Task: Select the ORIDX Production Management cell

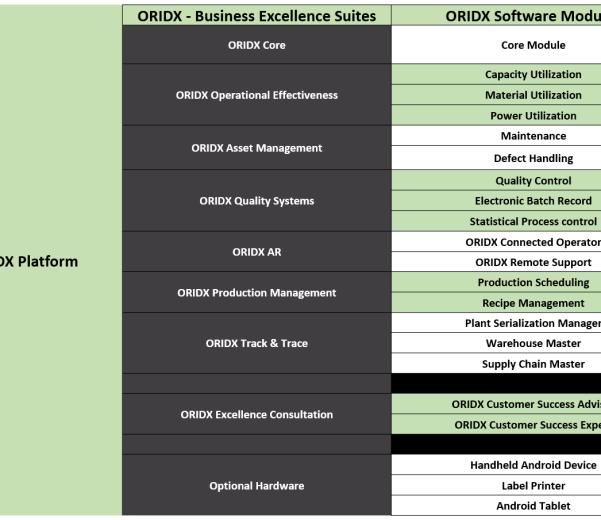Action: (256, 293)
